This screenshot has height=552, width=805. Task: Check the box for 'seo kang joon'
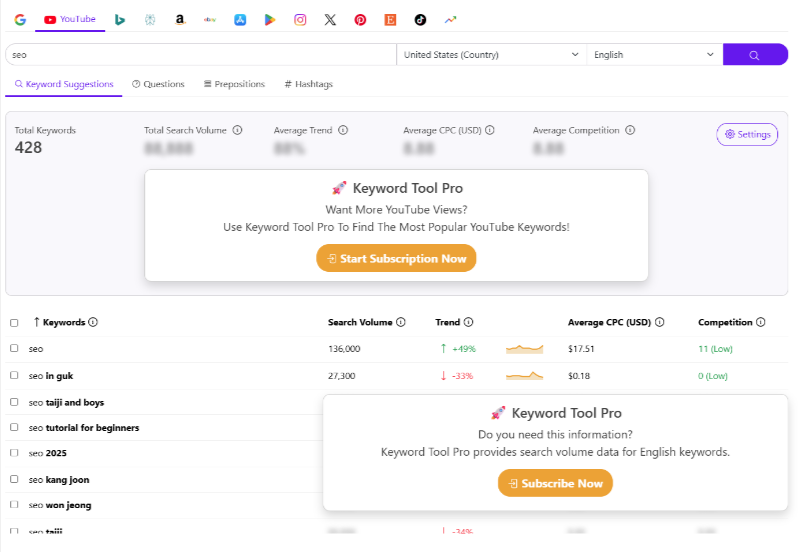(x=14, y=479)
